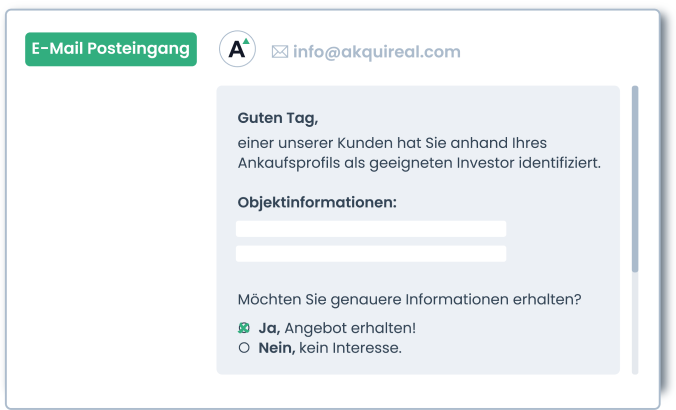Image resolution: width=676 pixels, height=410 pixels.
Task: Click the lower empty scrollbar track
Action: [635, 323]
